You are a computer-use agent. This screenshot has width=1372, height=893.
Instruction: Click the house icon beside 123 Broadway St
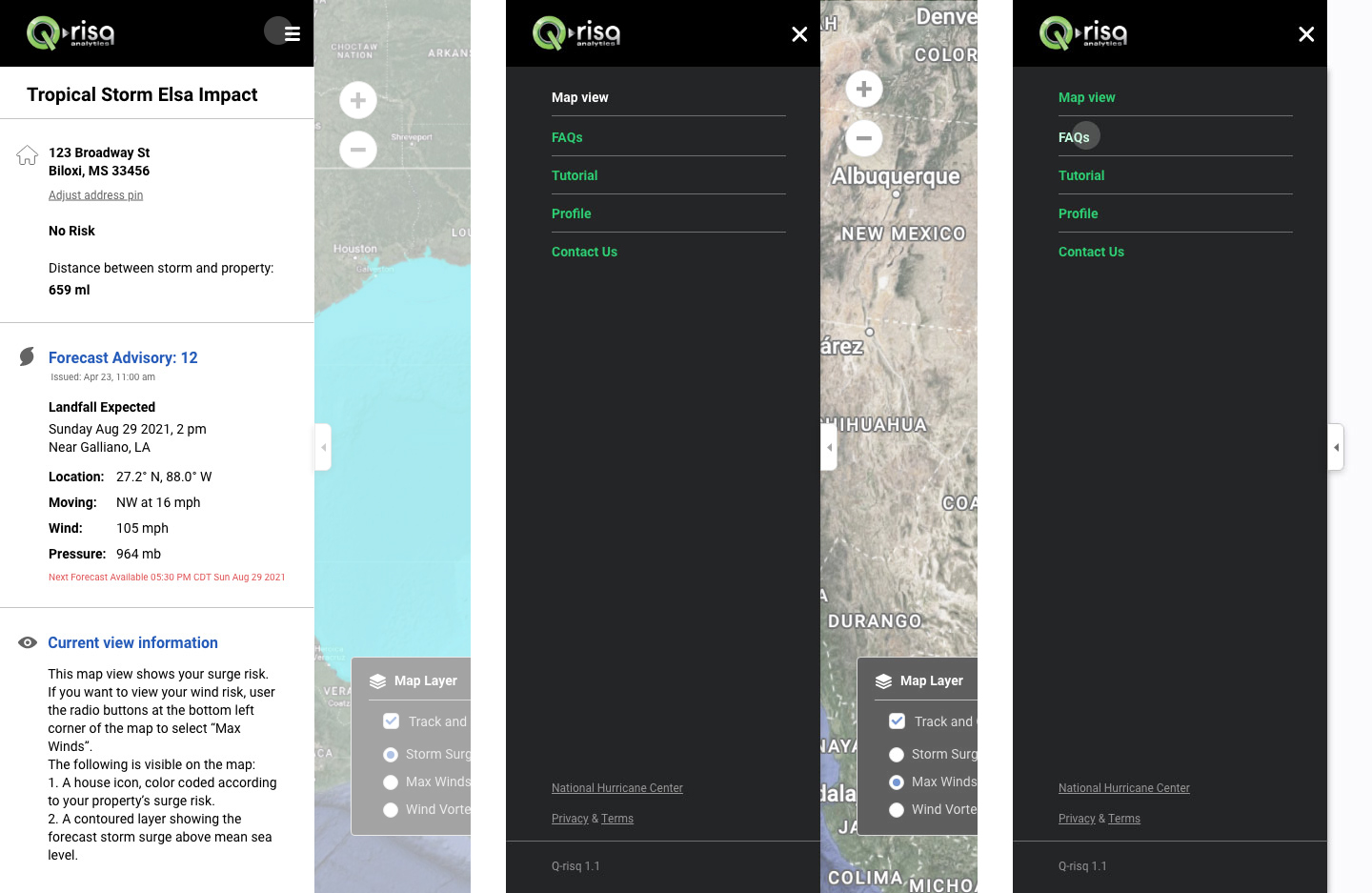pyautogui.click(x=28, y=155)
